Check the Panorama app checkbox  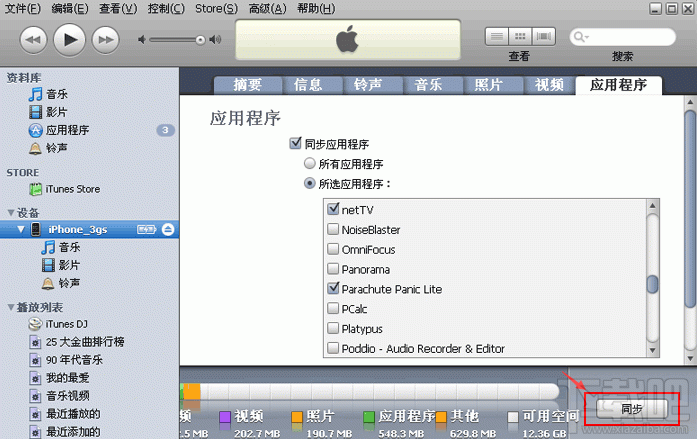(333, 269)
